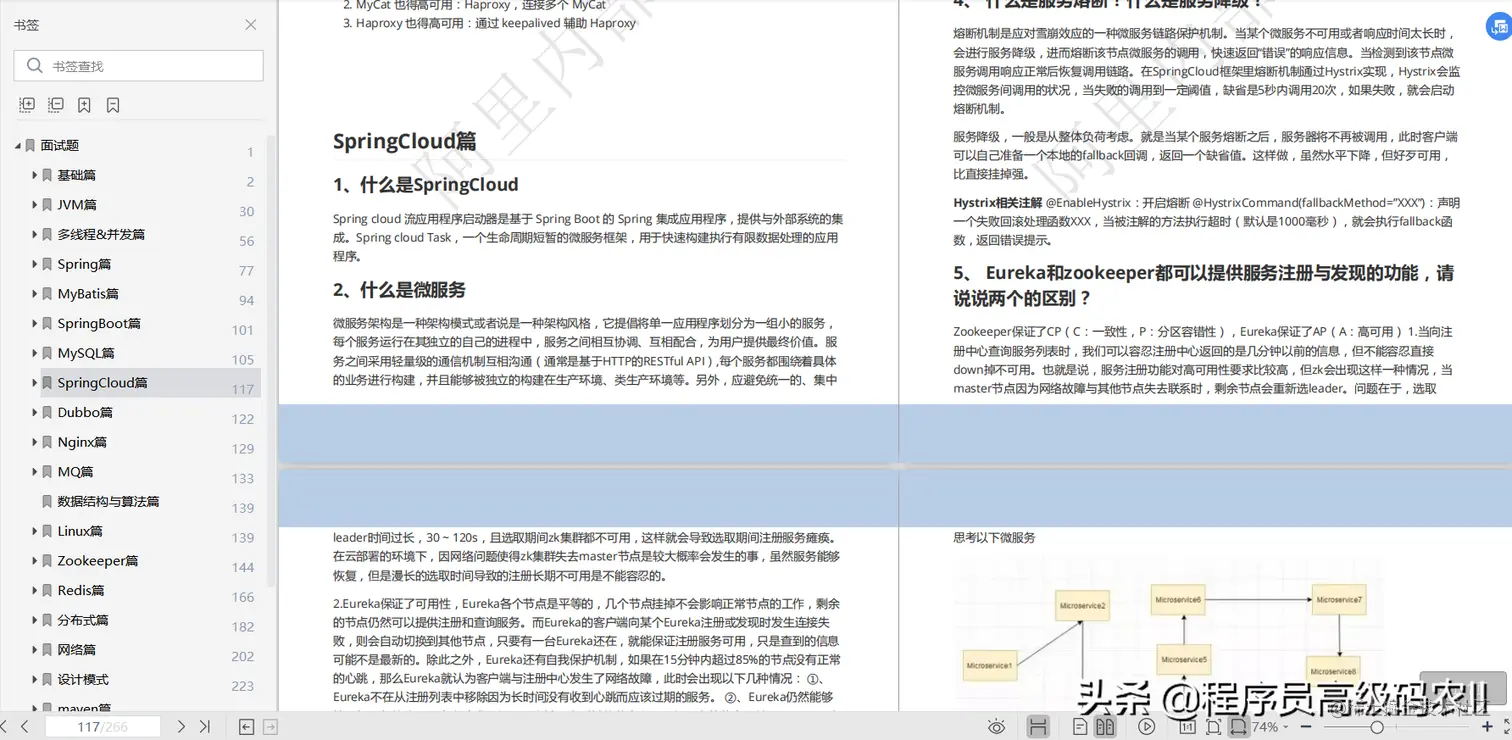This screenshot has height=740, width=1512.
Task: Click the 书签查找 search field
Action: pyautogui.click(x=139, y=66)
